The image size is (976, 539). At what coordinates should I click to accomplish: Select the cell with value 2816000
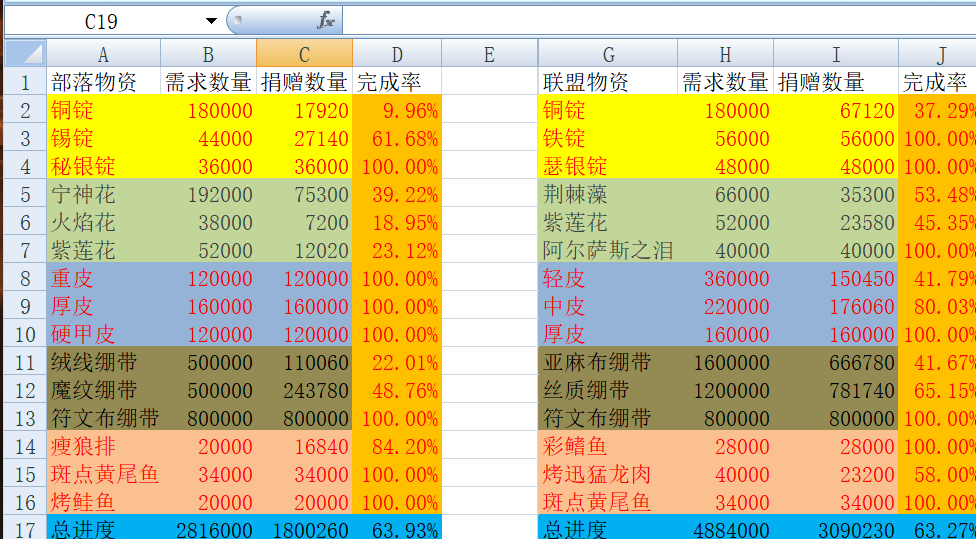(x=208, y=528)
